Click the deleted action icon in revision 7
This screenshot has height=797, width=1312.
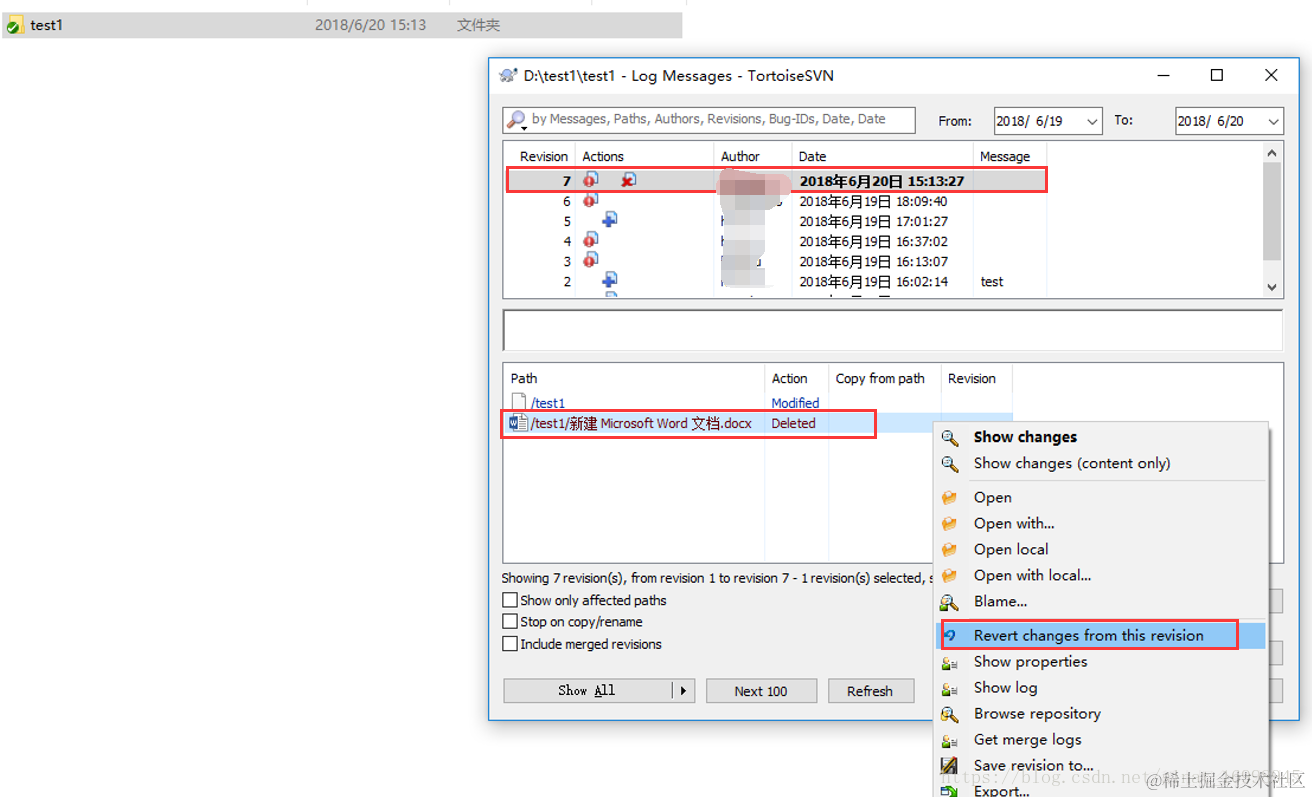pyautogui.click(x=628, y=180)
